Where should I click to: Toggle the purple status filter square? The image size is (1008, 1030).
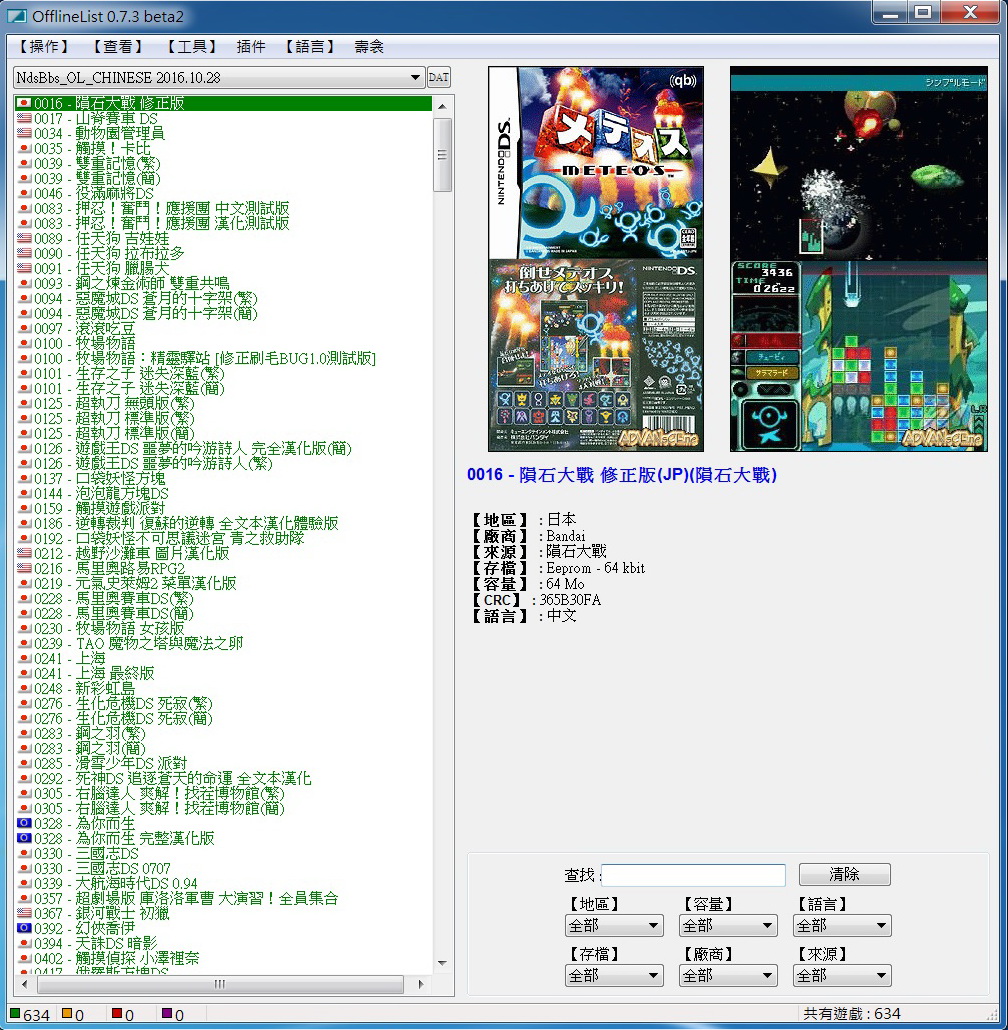click(167, 1014)
